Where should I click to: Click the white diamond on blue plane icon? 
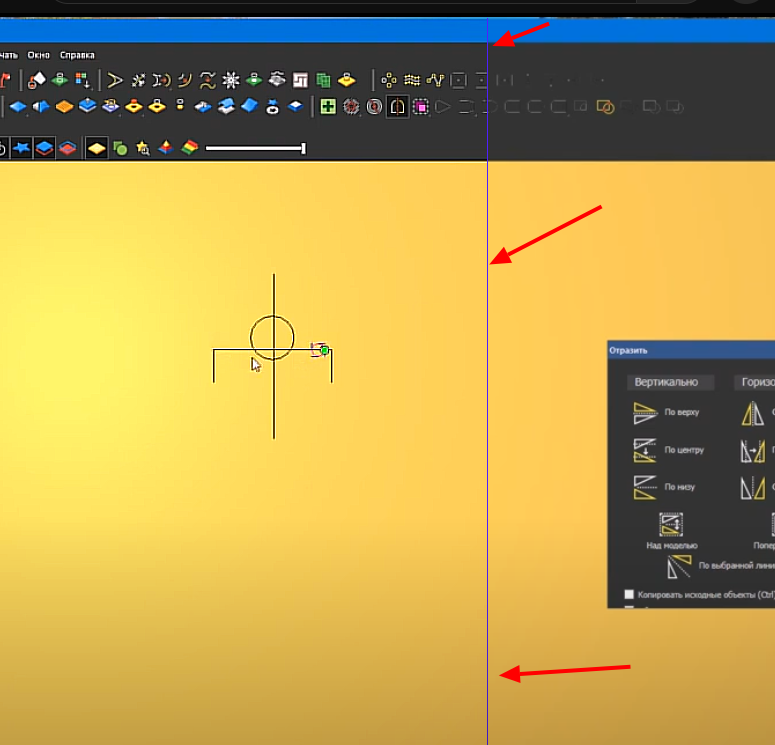coord(296,106)
